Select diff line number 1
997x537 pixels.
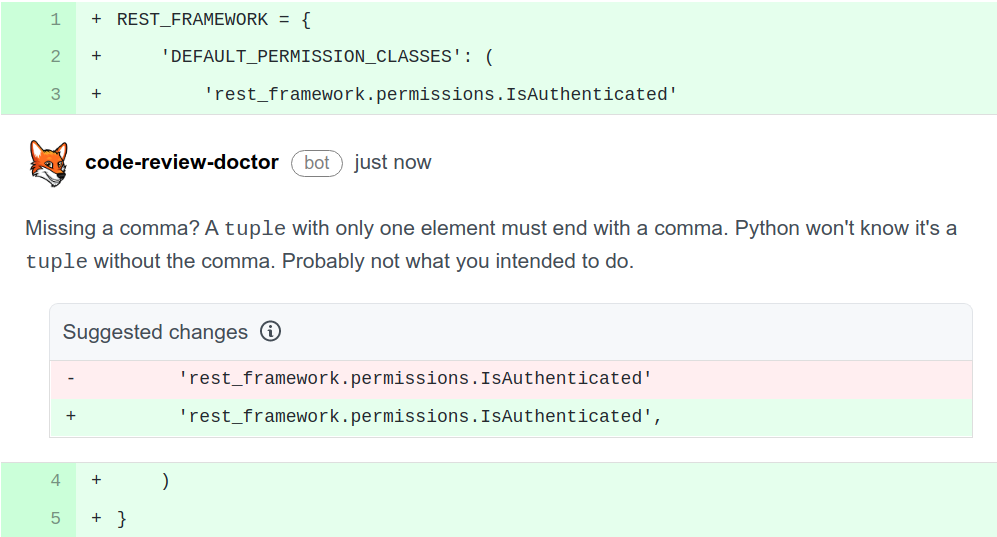coord(55,20)
